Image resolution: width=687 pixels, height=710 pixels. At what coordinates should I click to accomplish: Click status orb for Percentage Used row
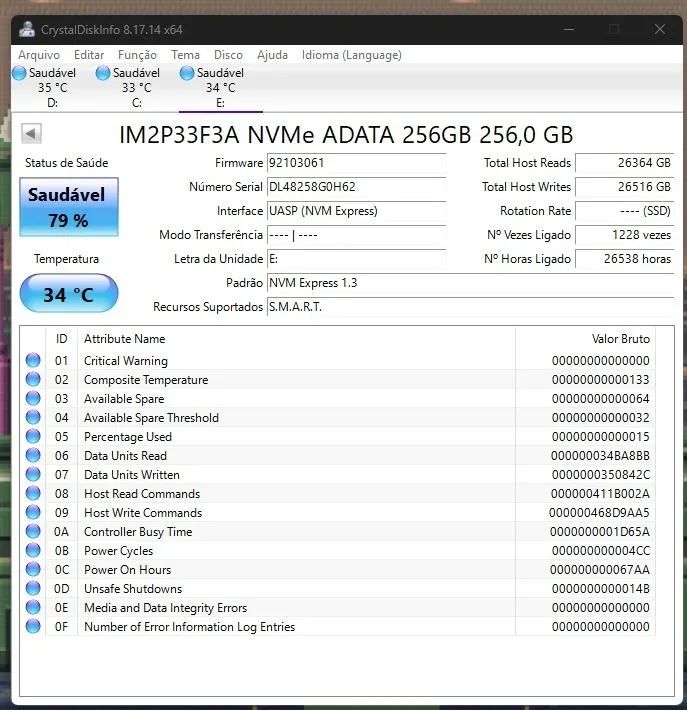click(33, 437)
